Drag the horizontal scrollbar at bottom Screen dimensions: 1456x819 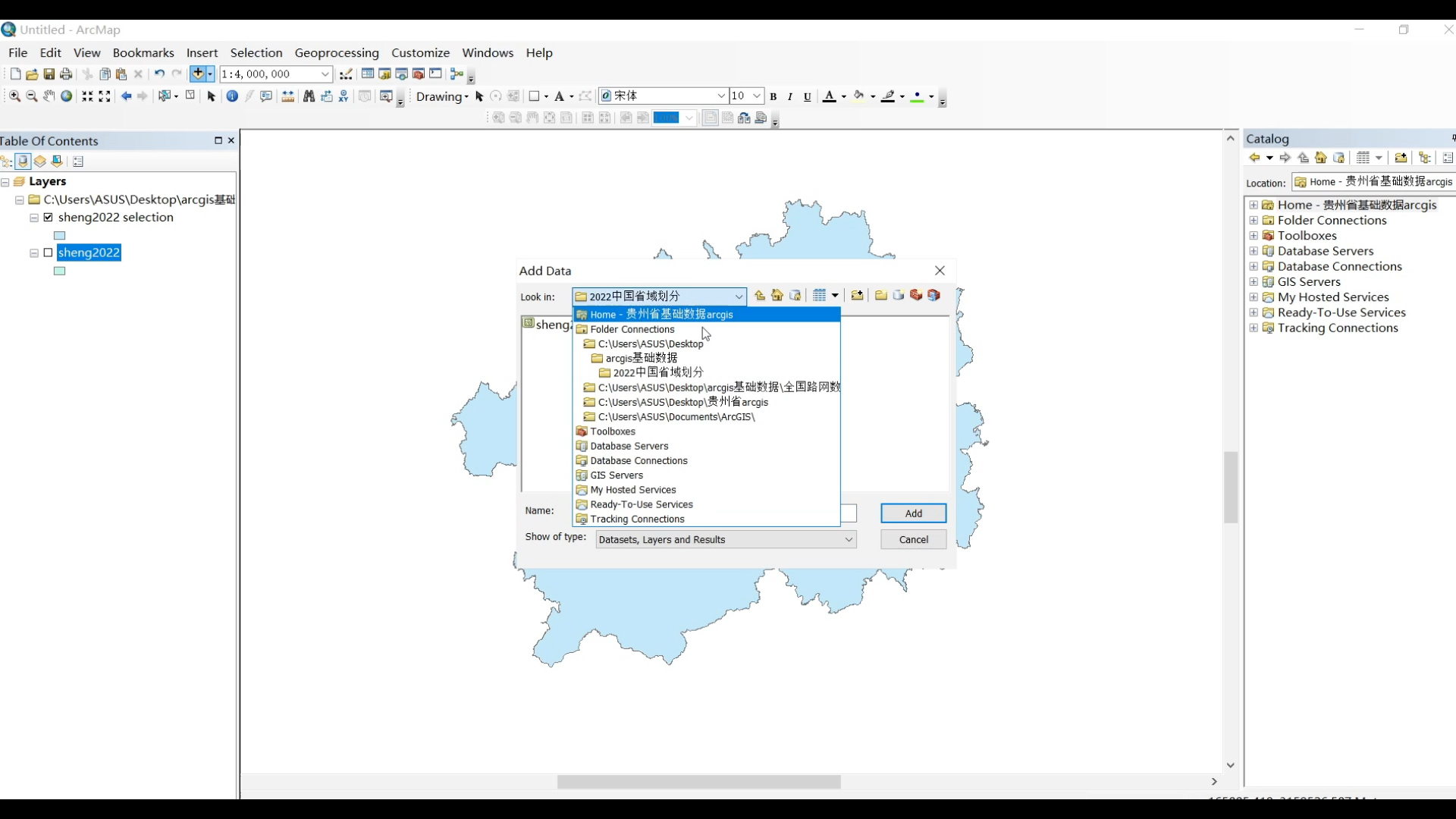(701, 783)
